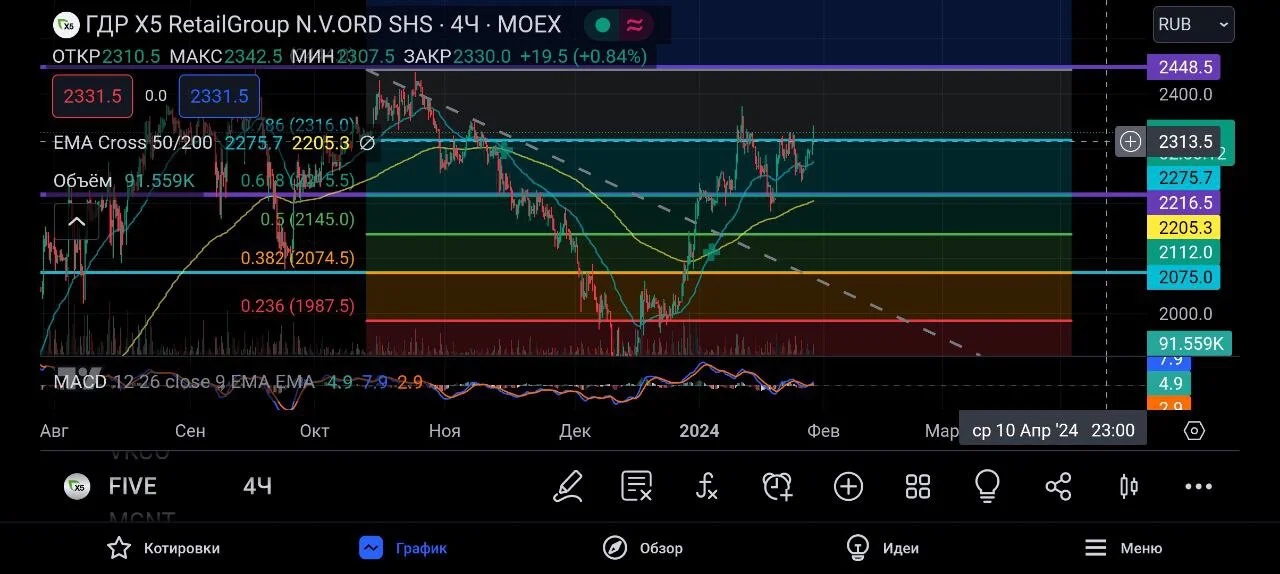1280x574 pixels.
Task: Click the Fibonacci 0.236 (1987.5) level label
Action: coord(298,306)
